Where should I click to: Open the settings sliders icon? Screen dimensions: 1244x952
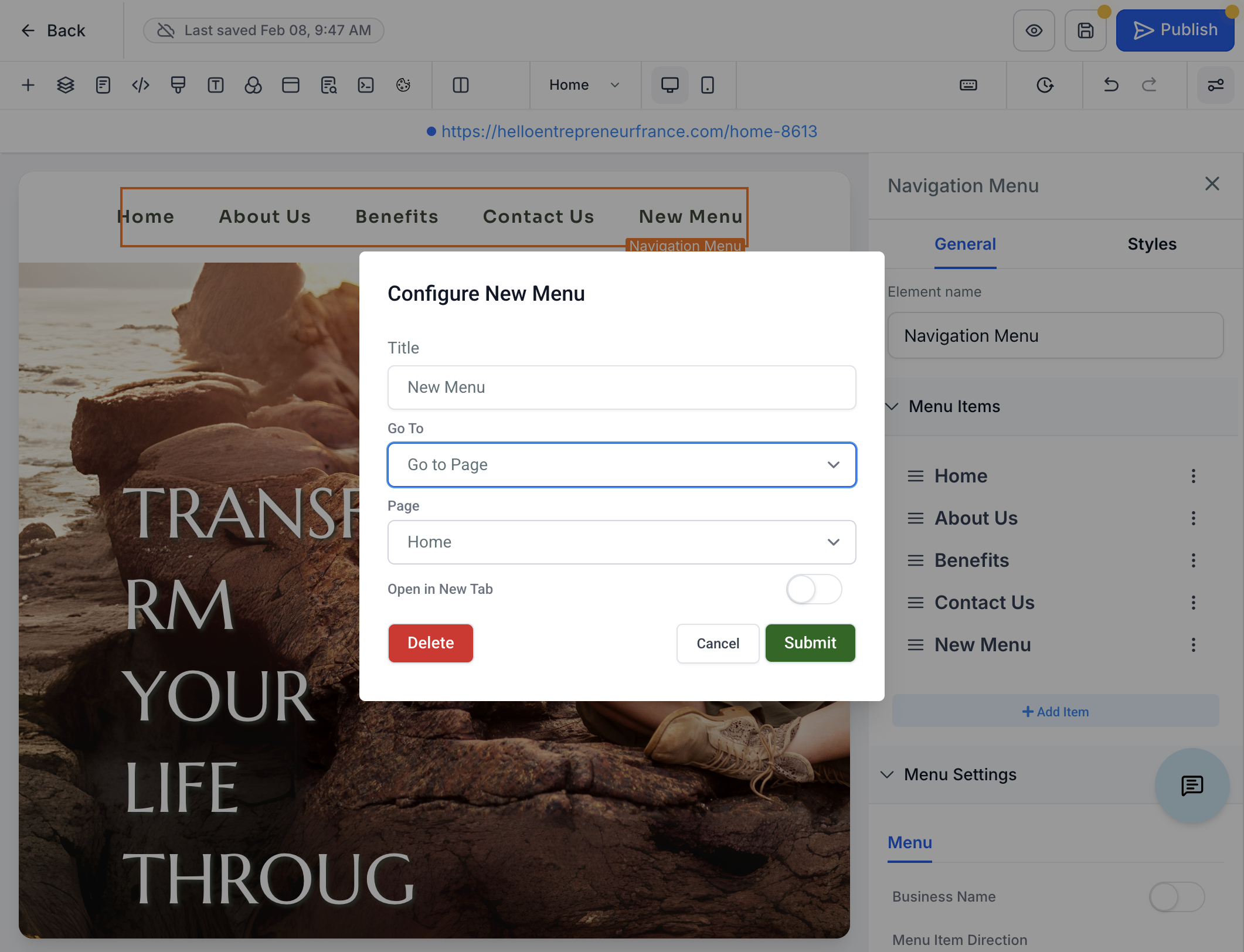[1216, 85]
